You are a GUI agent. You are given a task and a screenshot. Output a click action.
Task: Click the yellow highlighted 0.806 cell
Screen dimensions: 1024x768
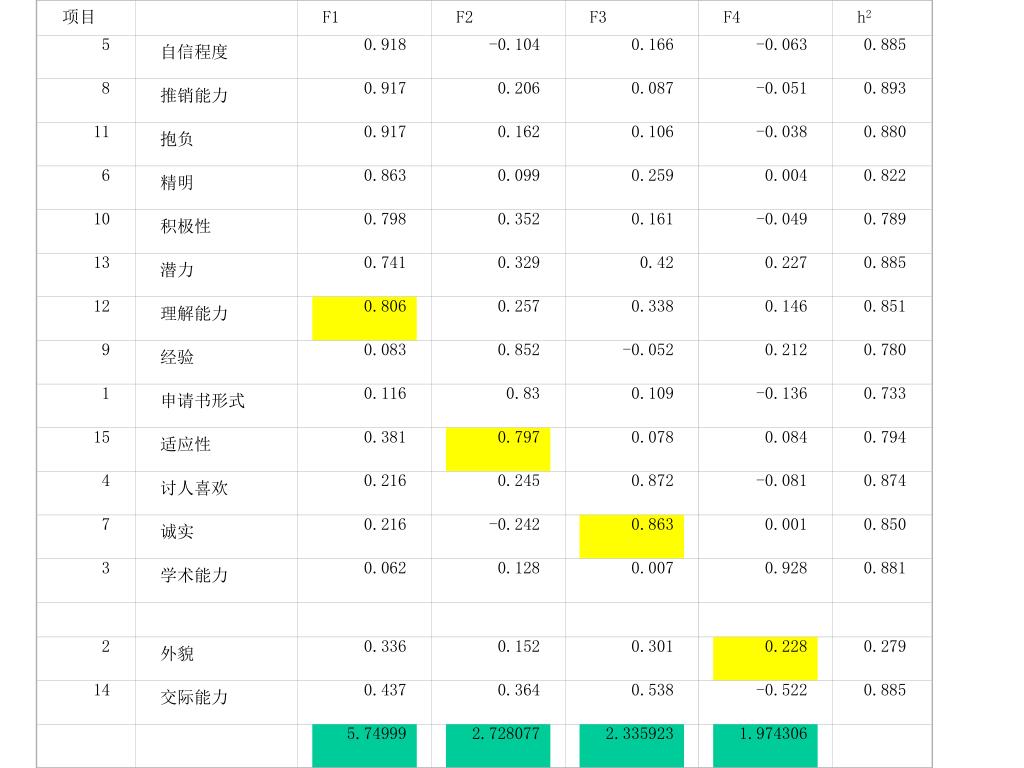coord(364,319)
